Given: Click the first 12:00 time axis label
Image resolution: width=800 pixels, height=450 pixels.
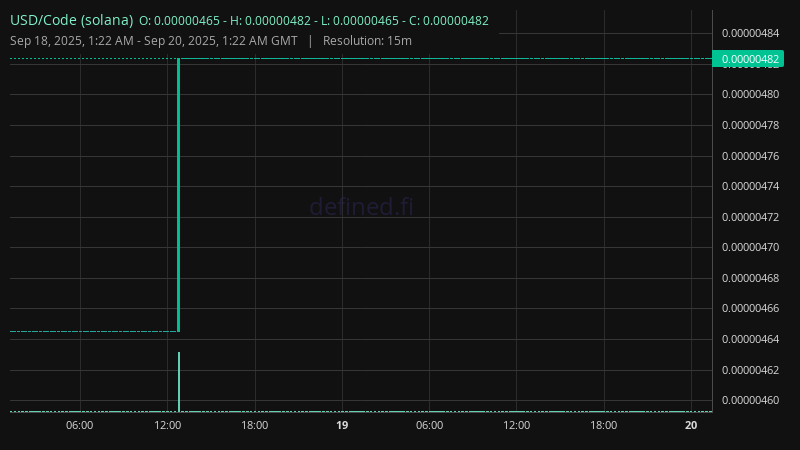Looking at the screenshot, I should point(168,426).
